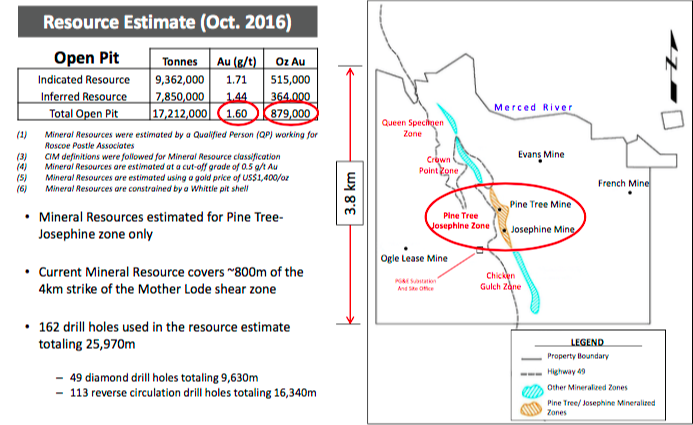Click the Queen Specimen Zone map label

tap(407, 128)
